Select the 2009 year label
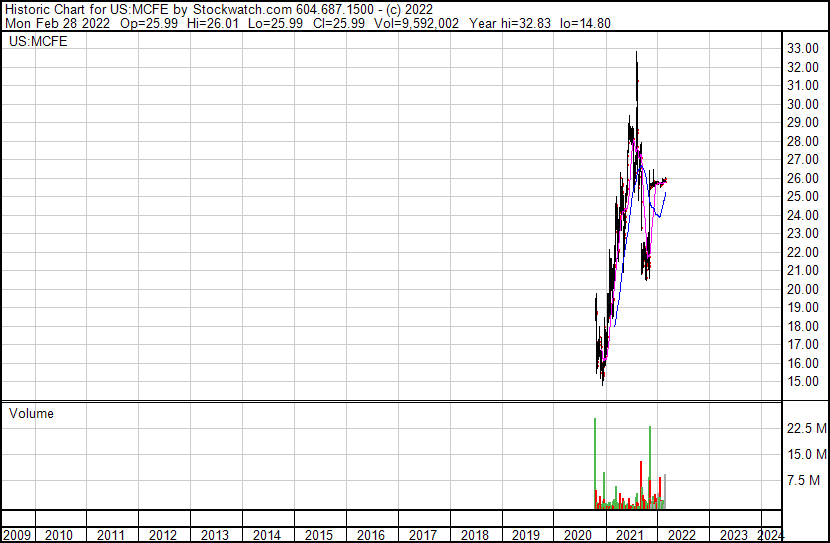The image size is (830, 543). pos(16,535)
